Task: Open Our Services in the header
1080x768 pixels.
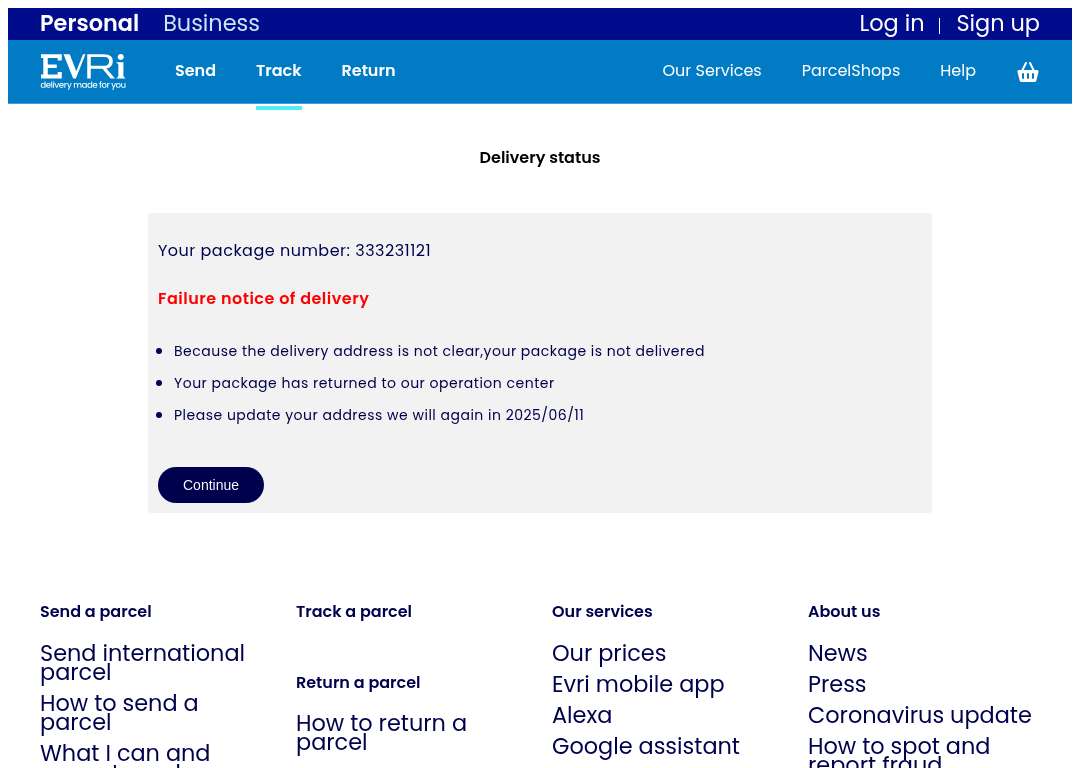Action: pyautogui.click(x=712, y=70)
